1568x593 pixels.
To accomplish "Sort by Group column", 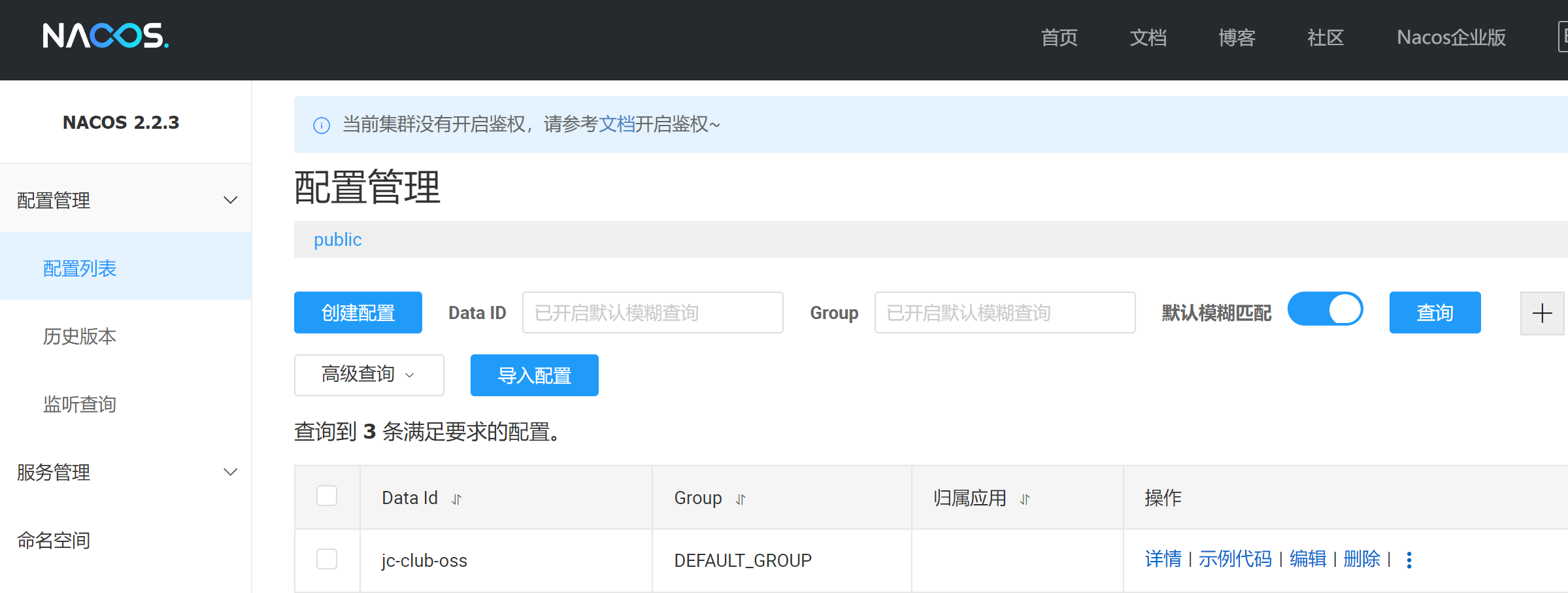I will (741, 499).
